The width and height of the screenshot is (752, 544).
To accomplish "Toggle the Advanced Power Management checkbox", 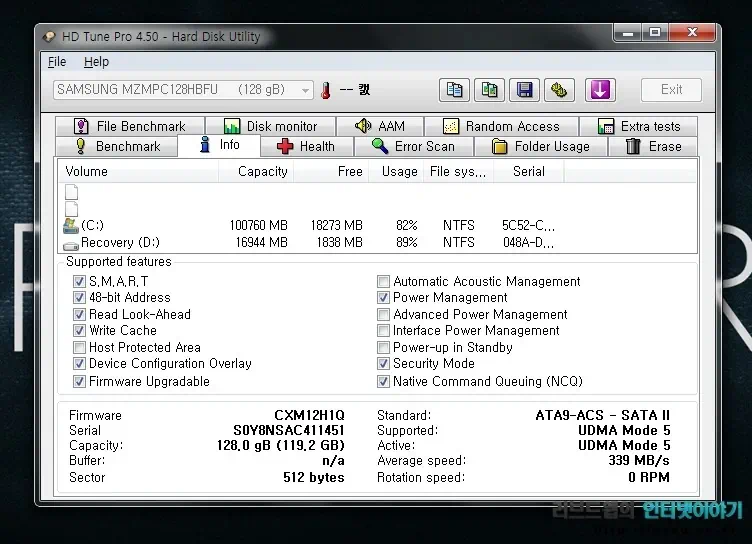I will (x=383, y=314).
